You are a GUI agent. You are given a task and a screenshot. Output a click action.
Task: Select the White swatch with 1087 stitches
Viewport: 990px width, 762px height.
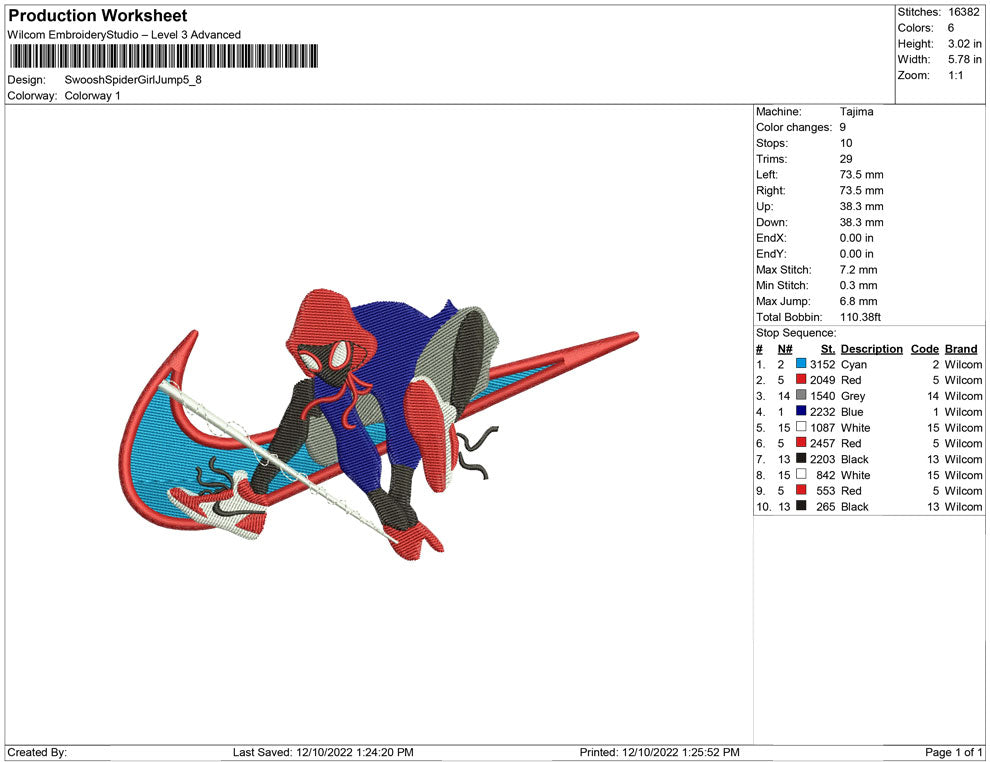coord(801,427)
